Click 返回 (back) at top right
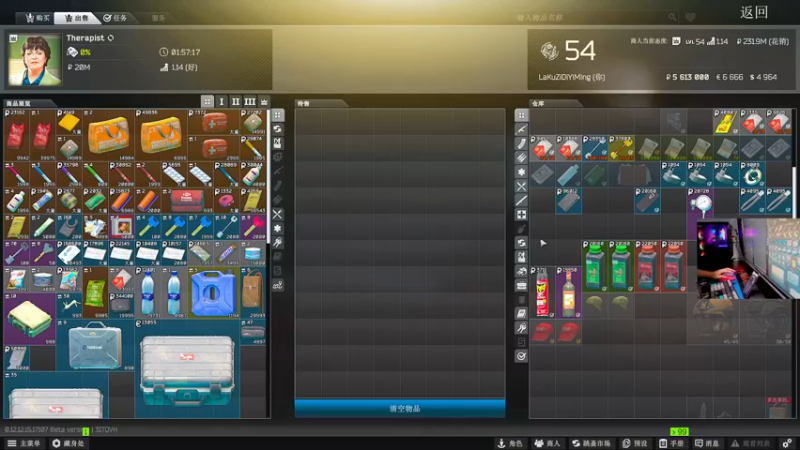The image size is (800, 450). pos(754,12)
